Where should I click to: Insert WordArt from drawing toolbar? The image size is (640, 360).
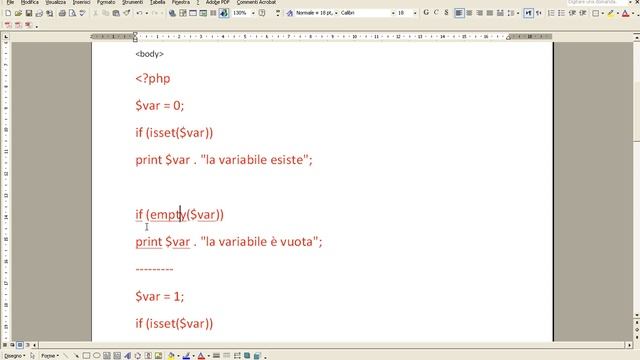pyautogui.click(x=127, y=356)
